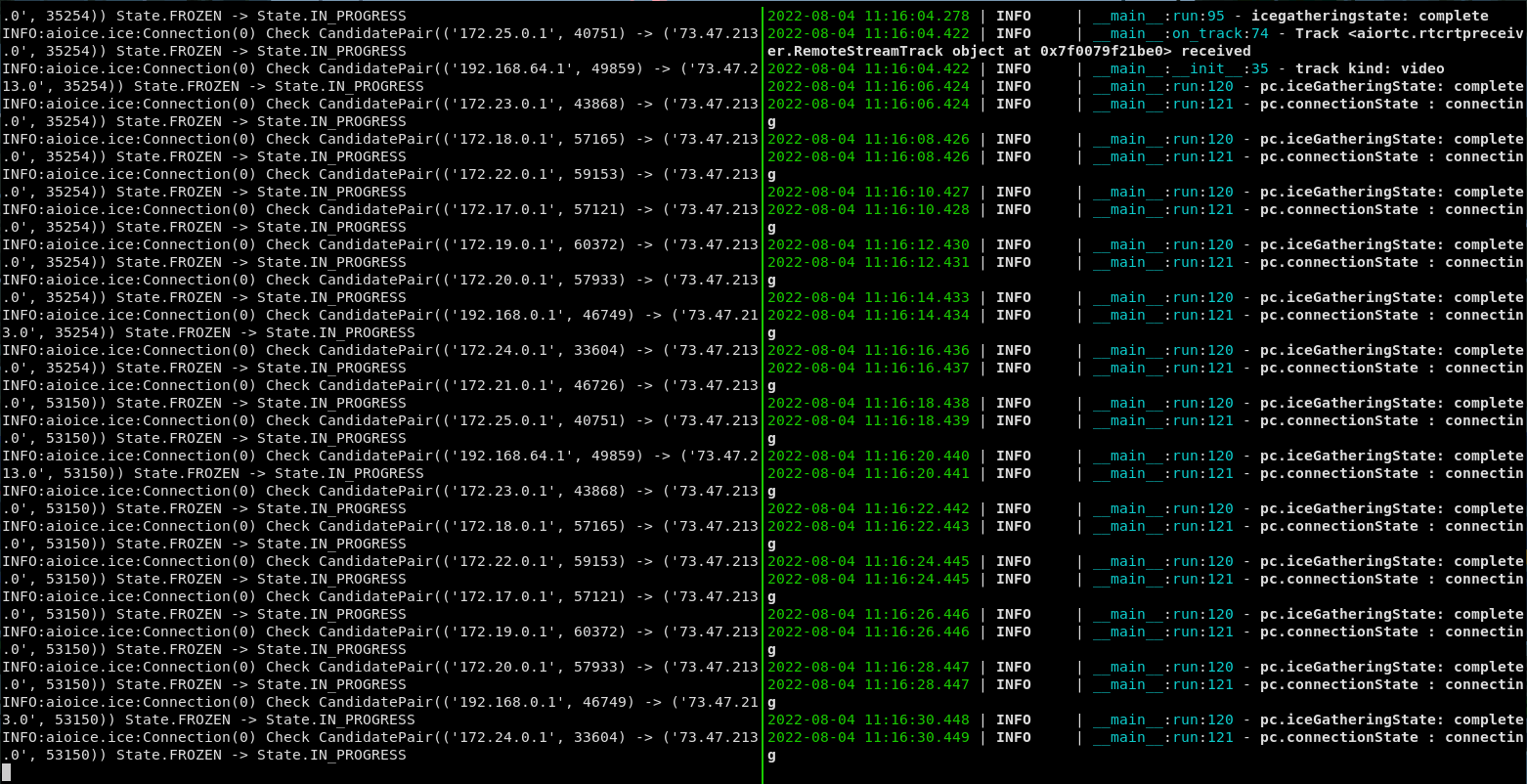The width and height of the screenshot is (1527, 784).
Task: Select the timestamp '11:16:10.428'
Action: click(917, 209)
